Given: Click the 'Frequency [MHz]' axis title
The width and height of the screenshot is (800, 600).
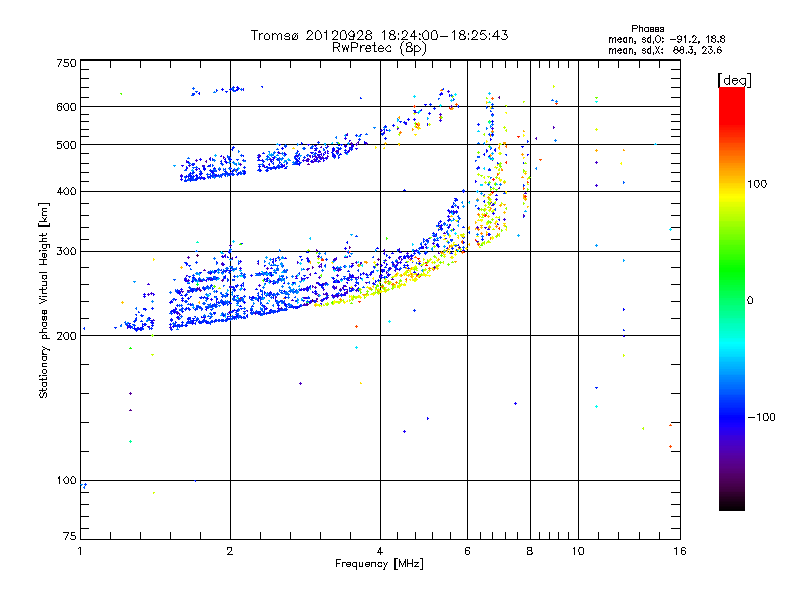Looking at the screenshot, I should pyautogui.click(x=379, y=564).
